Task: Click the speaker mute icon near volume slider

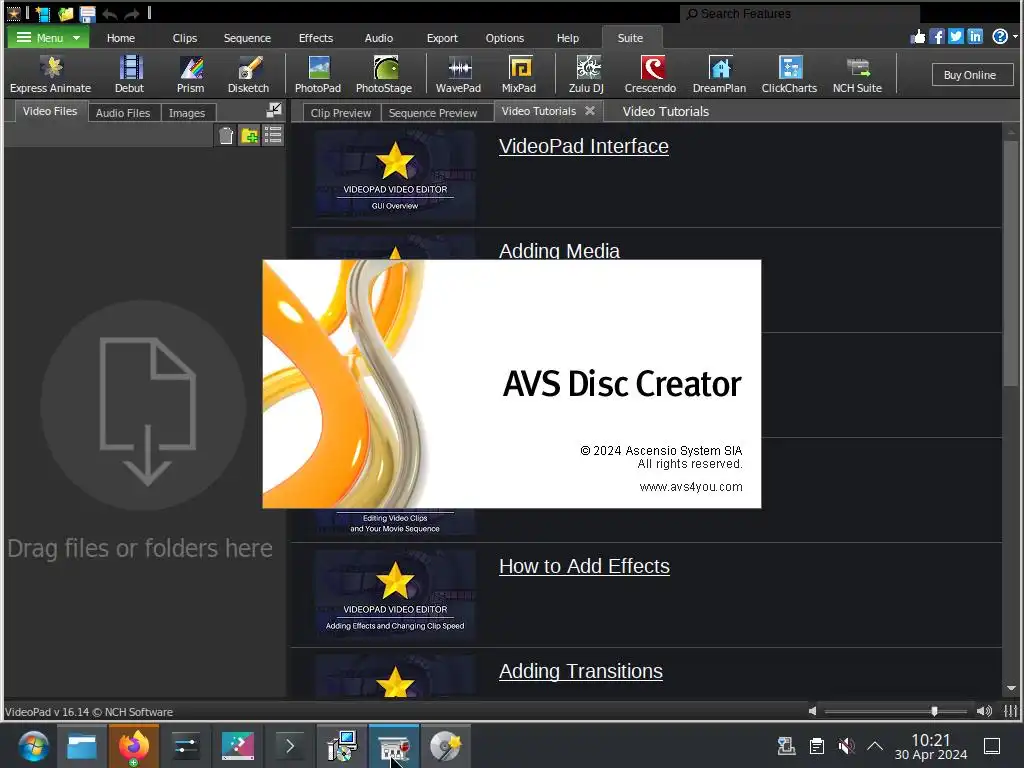Action: tap(812, 711)
